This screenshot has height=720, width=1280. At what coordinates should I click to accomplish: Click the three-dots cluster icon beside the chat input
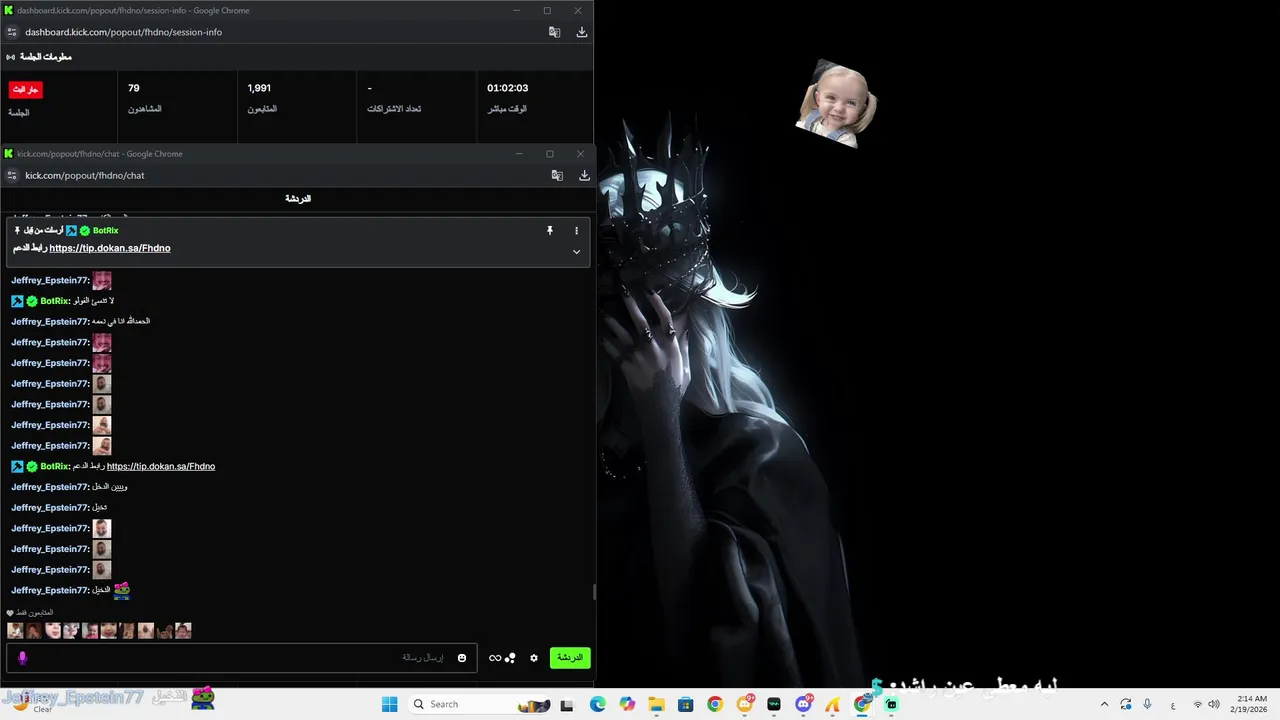[510, 658]
